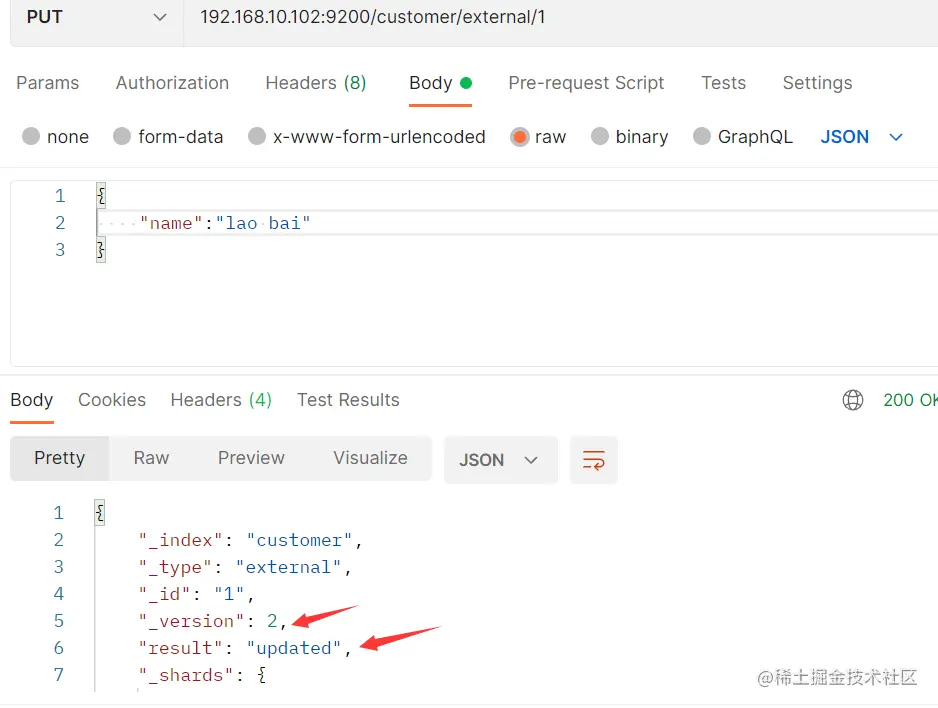The width and height of the screenshot is (938, 708).
Task: Choose x-www-form-urlencoded body type
Action: point(257,137)
